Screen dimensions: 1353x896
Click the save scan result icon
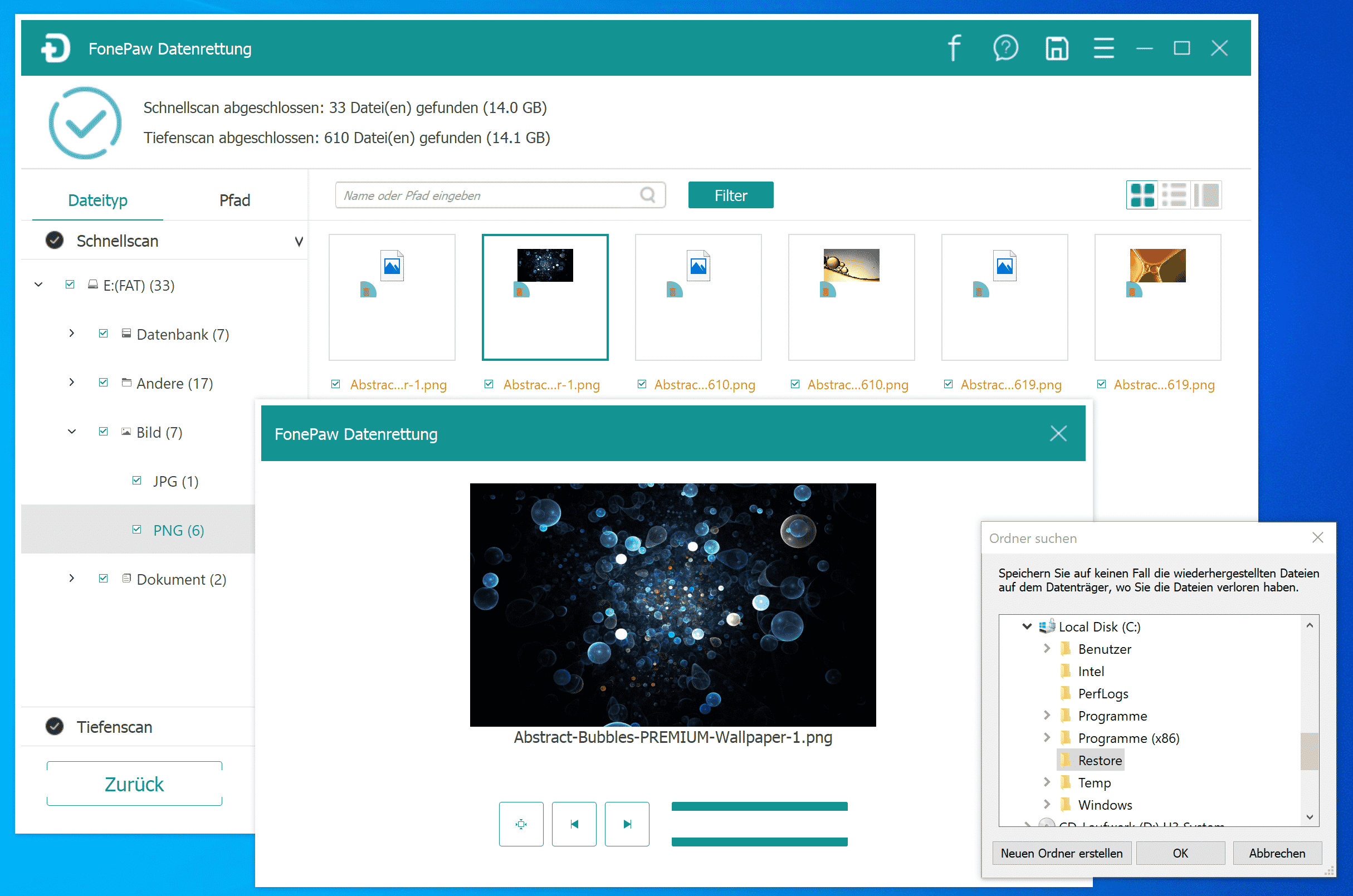point(1056,48)
